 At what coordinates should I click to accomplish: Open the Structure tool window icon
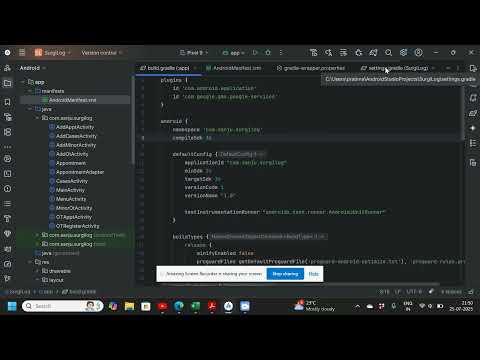[x=7, y=132]
